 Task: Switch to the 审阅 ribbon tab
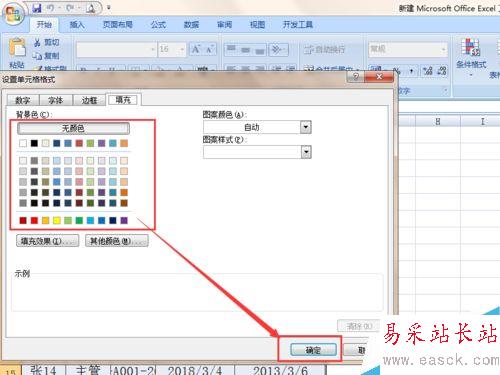tap(224, 24)
